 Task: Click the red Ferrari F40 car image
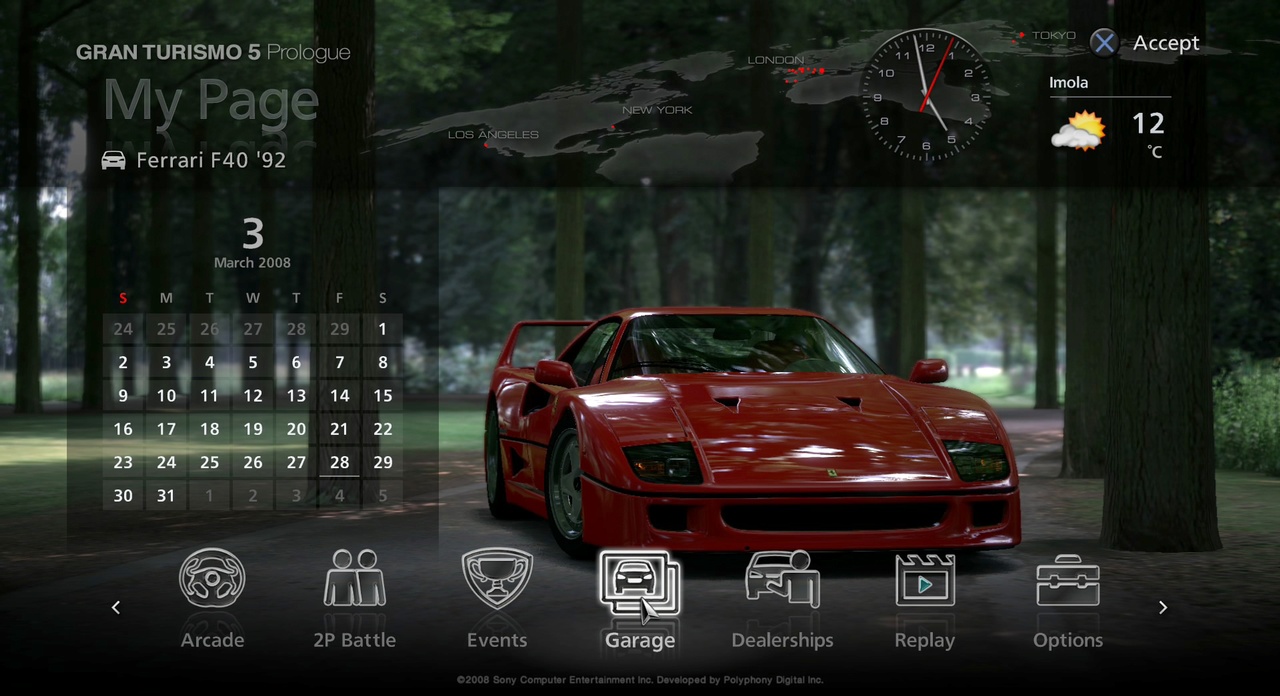coord(750,440)
